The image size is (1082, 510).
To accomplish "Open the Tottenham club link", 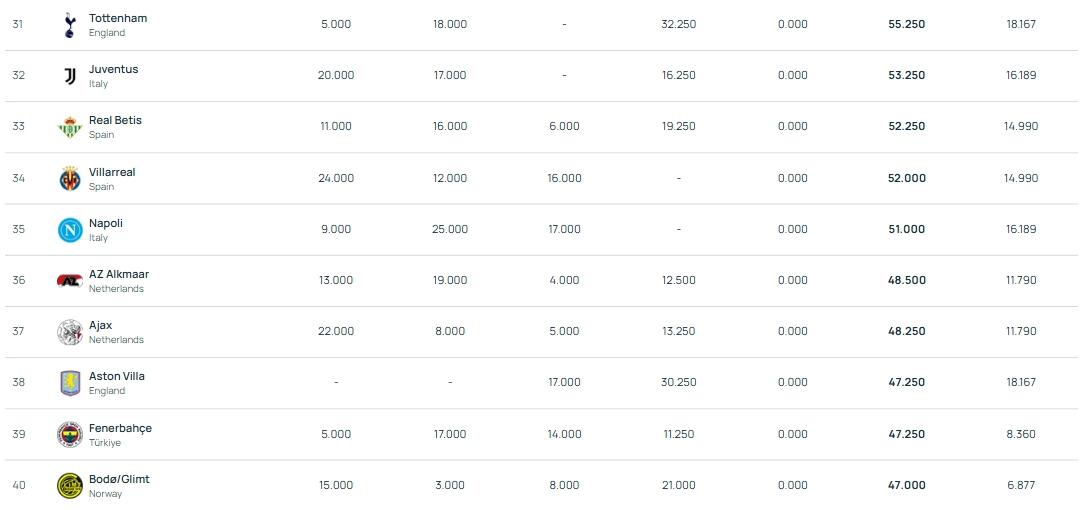I will point(118,18).
